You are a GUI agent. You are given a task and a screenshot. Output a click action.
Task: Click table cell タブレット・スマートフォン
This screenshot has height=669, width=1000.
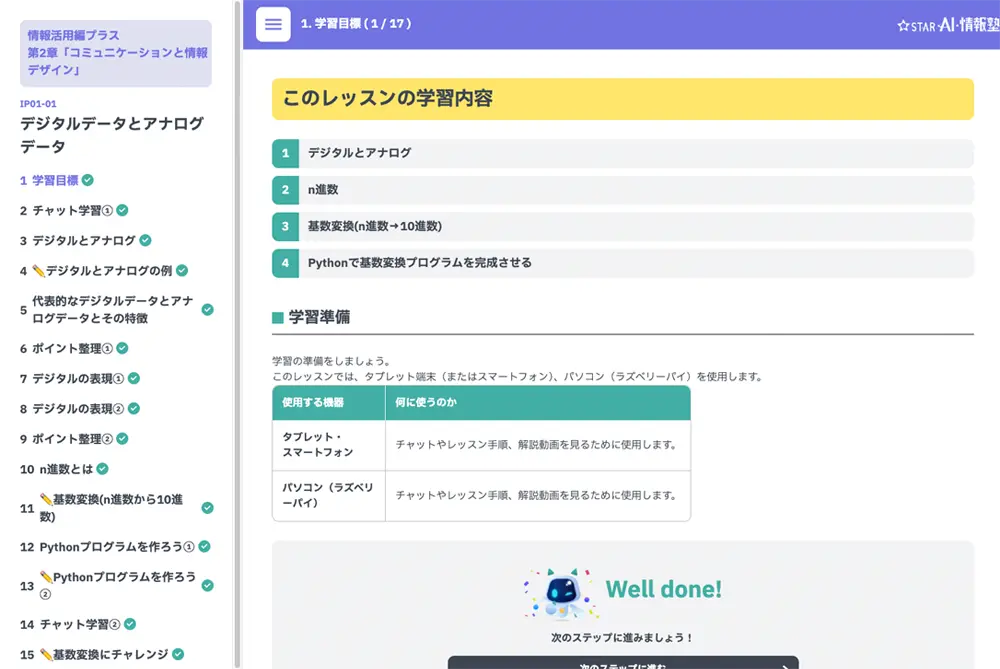328,445
